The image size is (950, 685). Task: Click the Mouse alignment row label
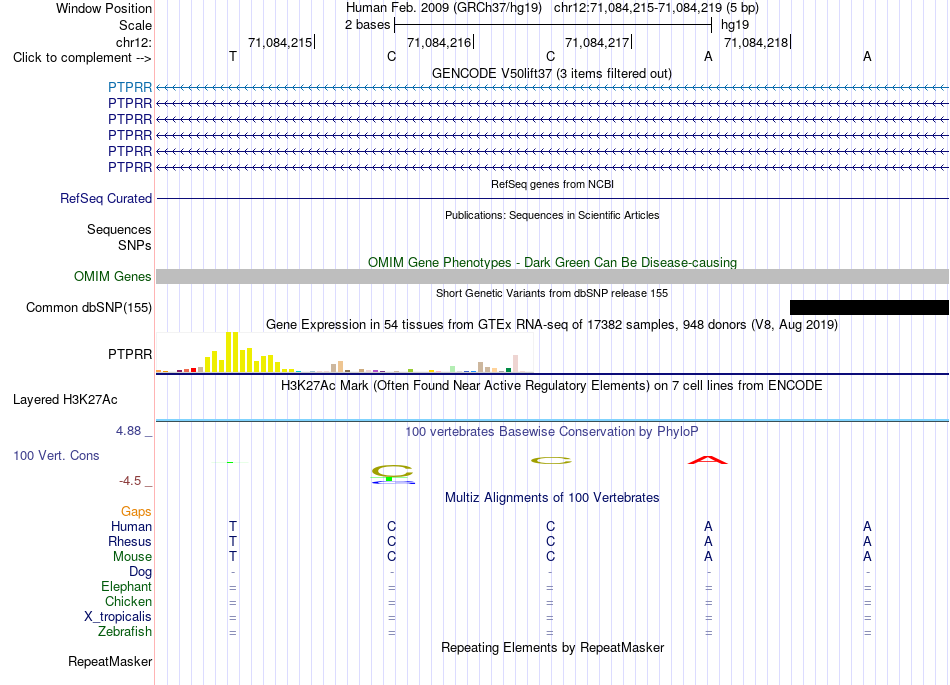coord(132,557)
